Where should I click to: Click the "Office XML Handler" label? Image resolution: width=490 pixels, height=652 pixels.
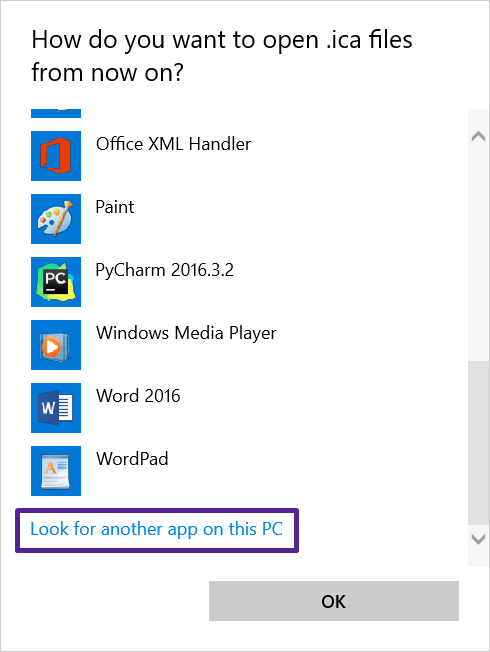click(173, 144)
